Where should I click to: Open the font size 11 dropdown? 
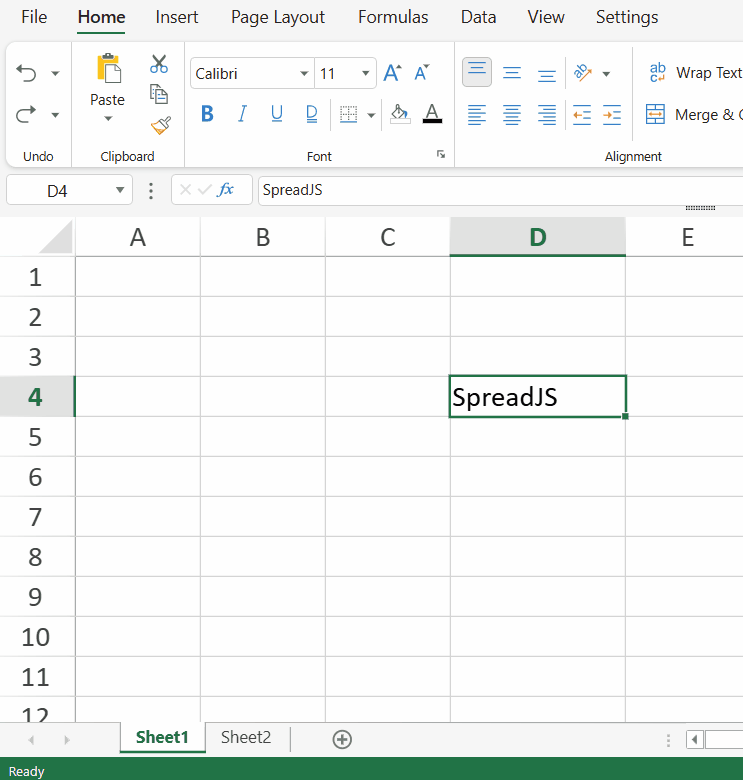tap(366, 73)
